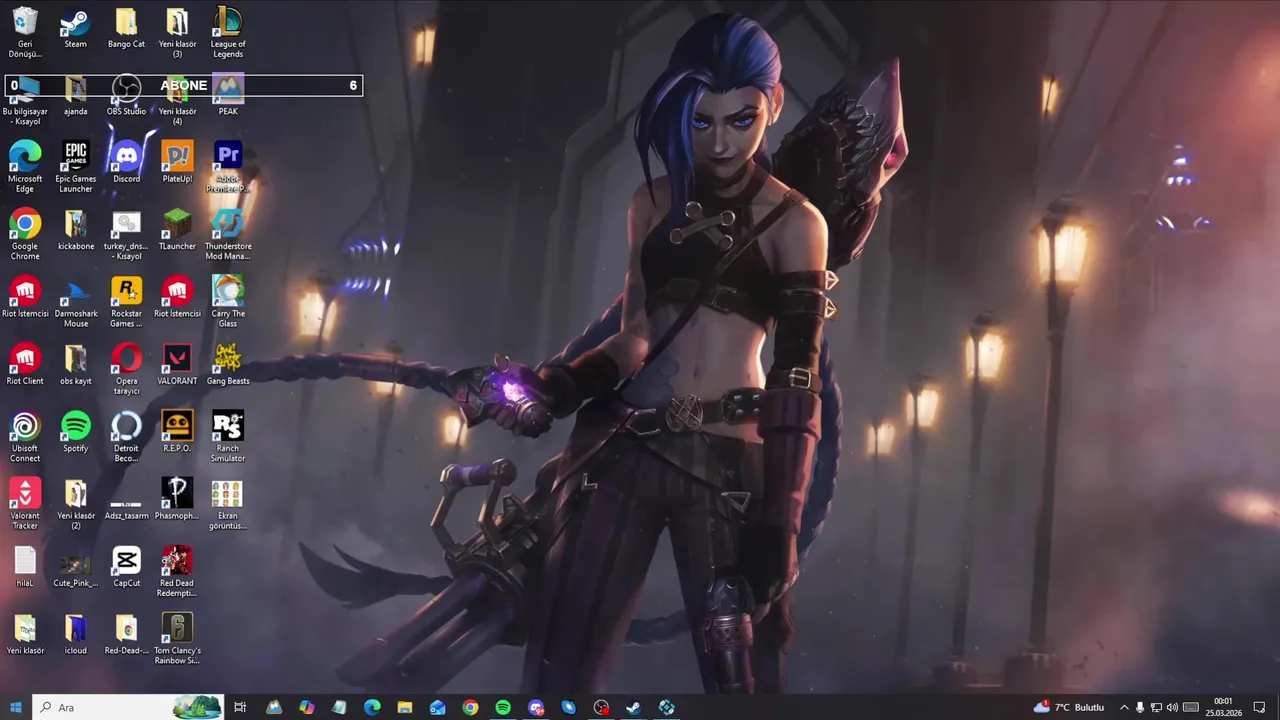Viewport: 1280px width, 720px height.
Task: Select the Riot Client desktop icon
Action: pos(25,365)
